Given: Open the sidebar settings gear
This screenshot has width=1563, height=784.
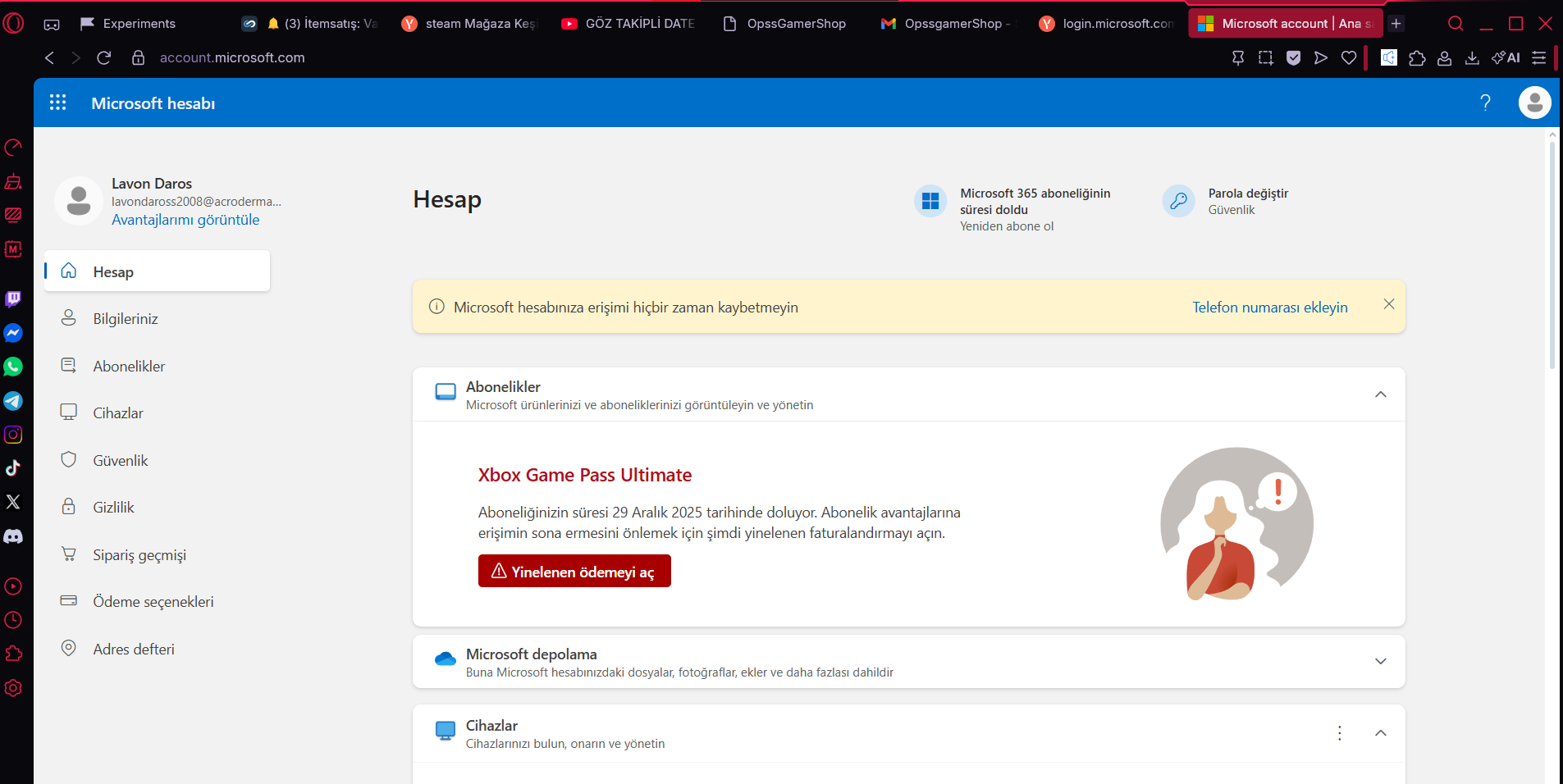Looking at the screenshot, I should pyautogui.click(x=13, y=688).
